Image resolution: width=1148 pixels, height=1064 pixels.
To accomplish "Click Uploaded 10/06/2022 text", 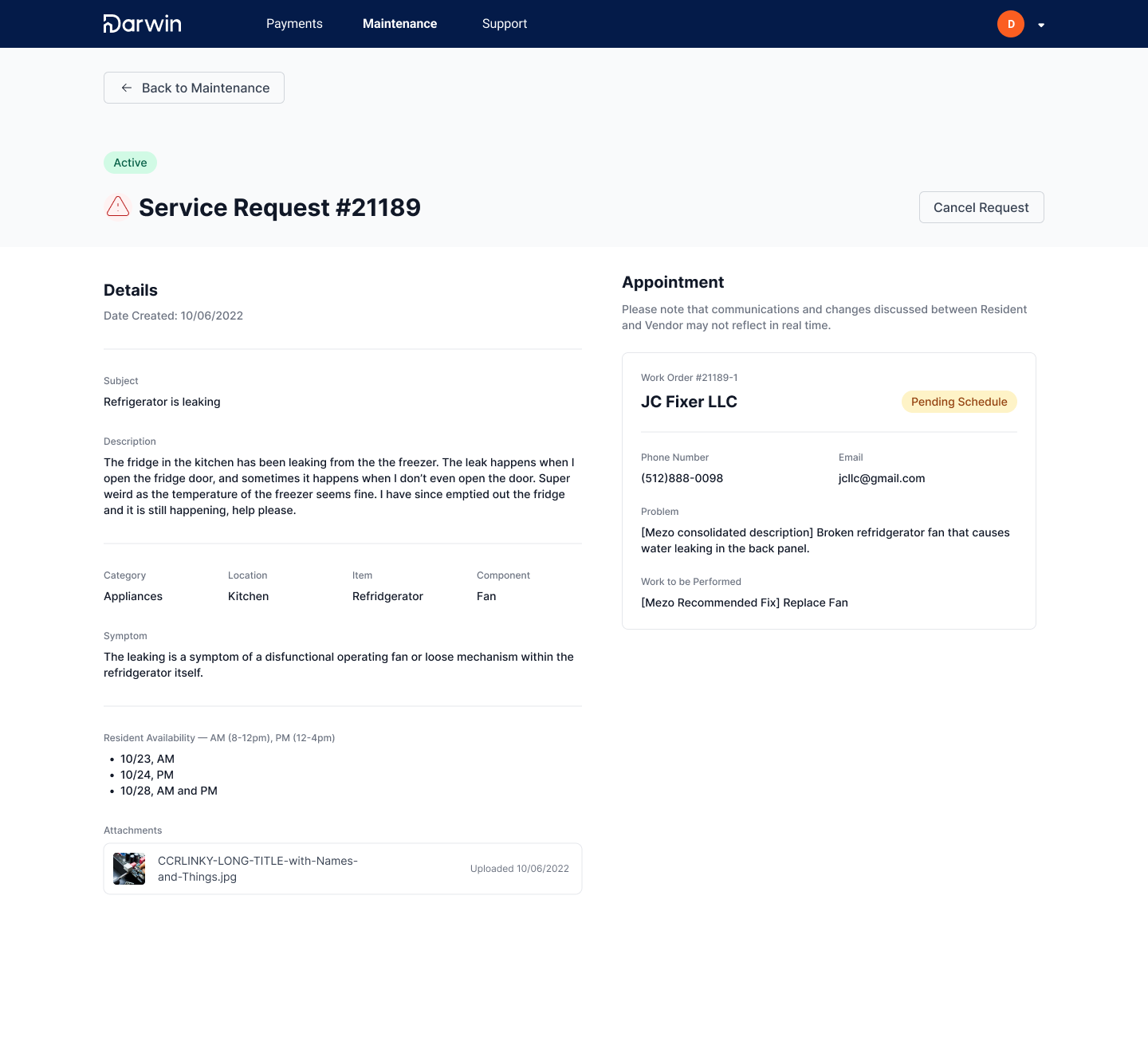I will pos(520,869).
